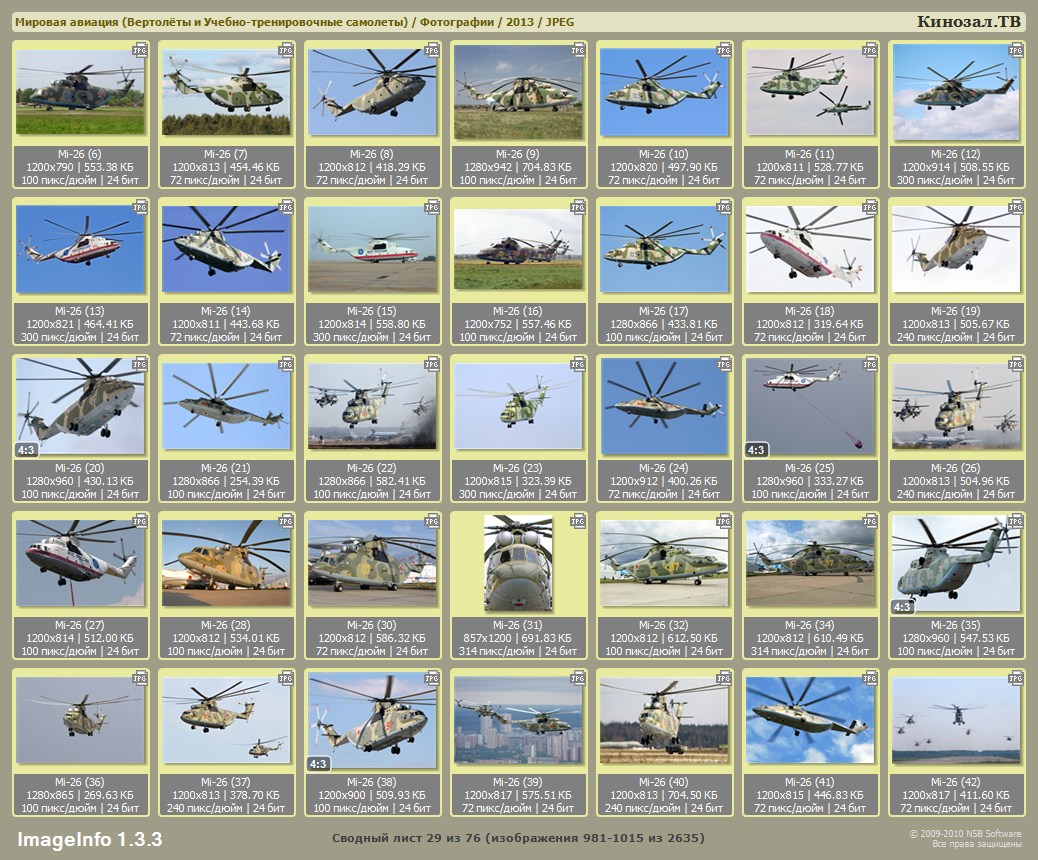This screenshot has width=1038, height=860.
Task: Click the JPG badge on Mi-26 (16)
Action: pos(578,207)
